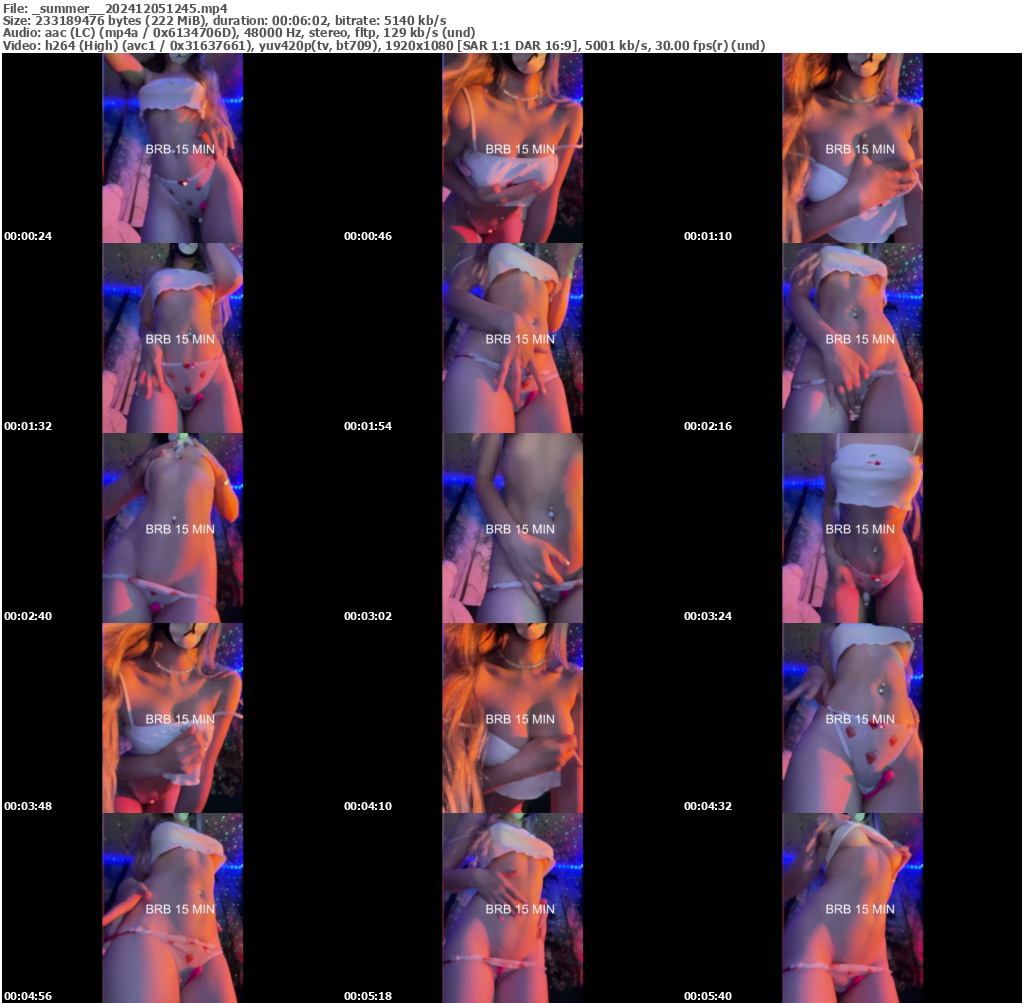1024x1003 pixels.
Task: Open the preview frame at 00:01:10
Action: [x=852, y=148]
